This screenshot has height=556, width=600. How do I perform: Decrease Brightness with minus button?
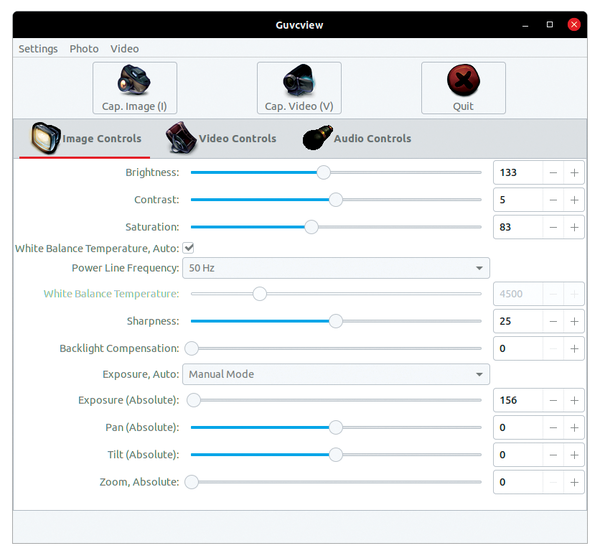(x=553, y=173)
